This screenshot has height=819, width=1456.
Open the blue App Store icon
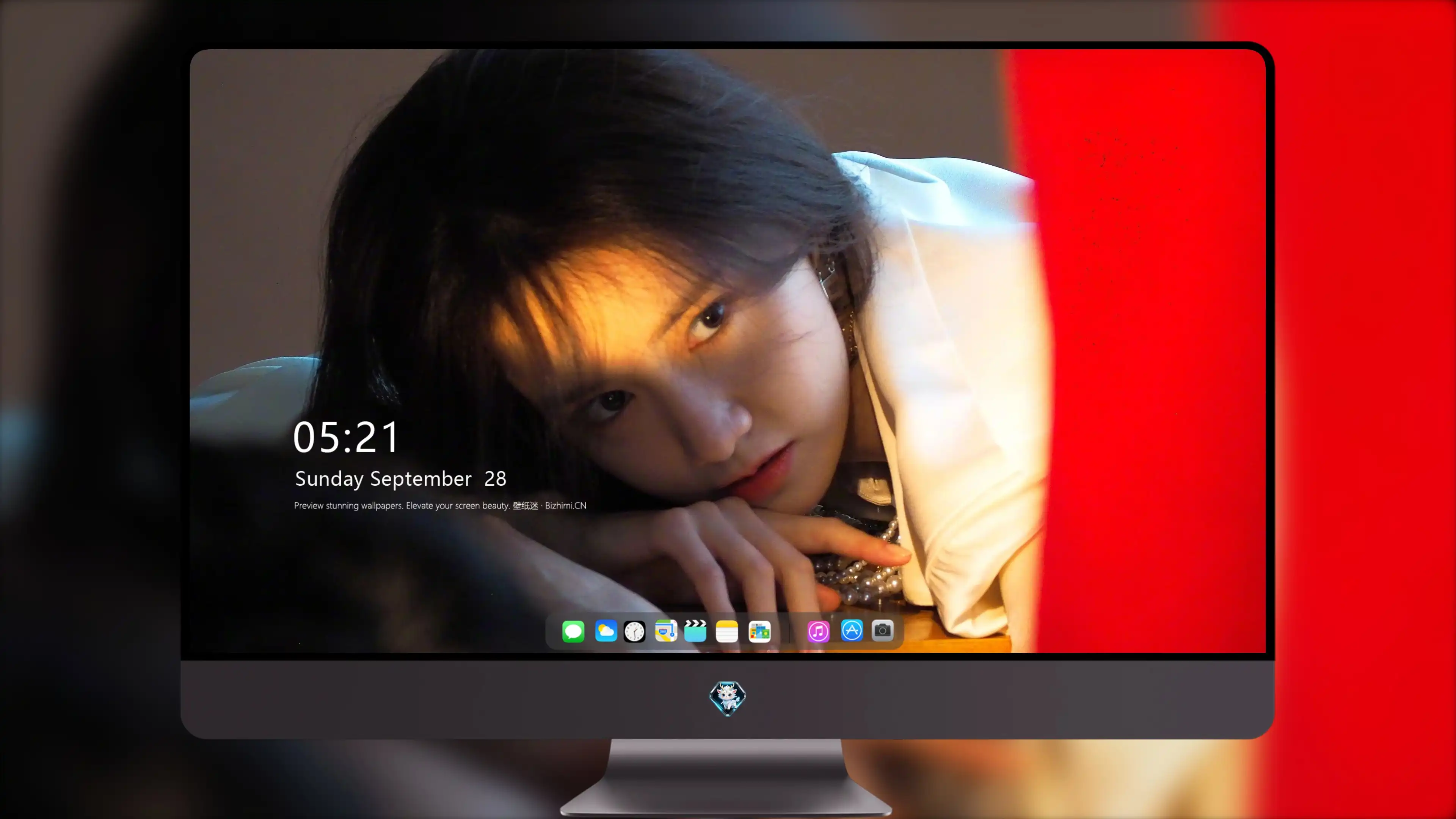[x=852, y=630]
